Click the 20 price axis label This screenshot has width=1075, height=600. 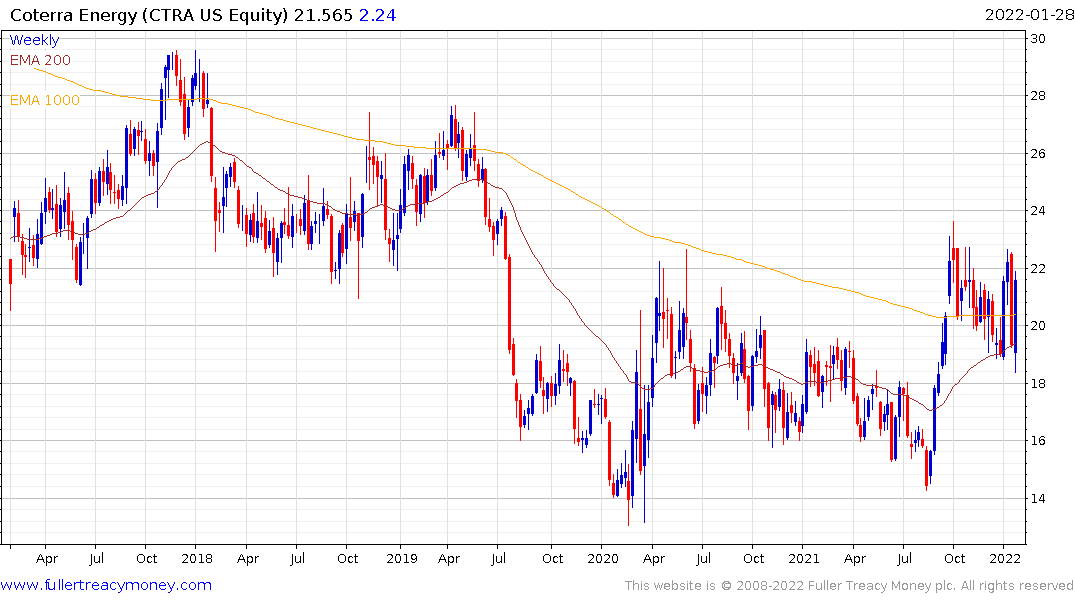coord(1038,326)
